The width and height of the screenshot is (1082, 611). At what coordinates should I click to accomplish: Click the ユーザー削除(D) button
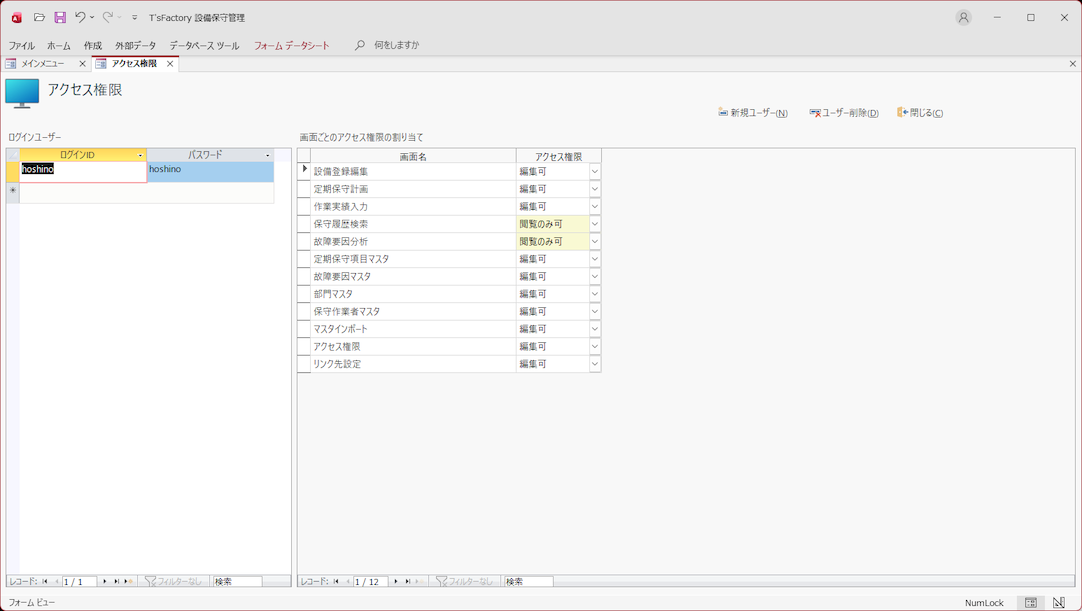[844, 113]
